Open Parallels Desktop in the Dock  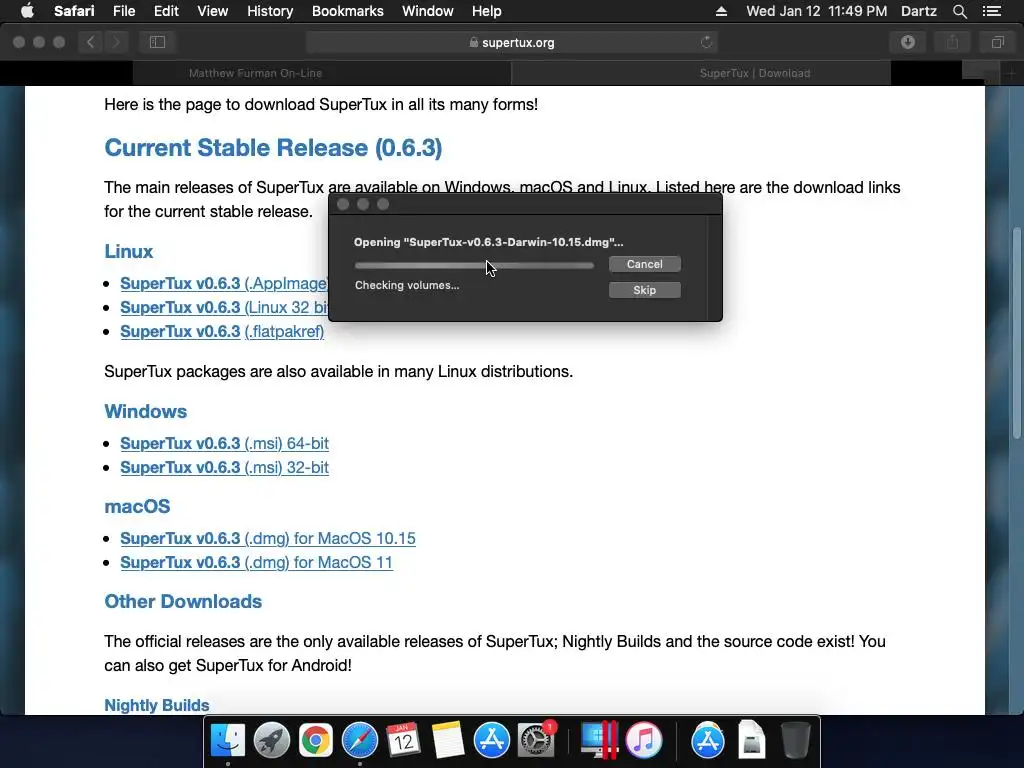point(599,740)
